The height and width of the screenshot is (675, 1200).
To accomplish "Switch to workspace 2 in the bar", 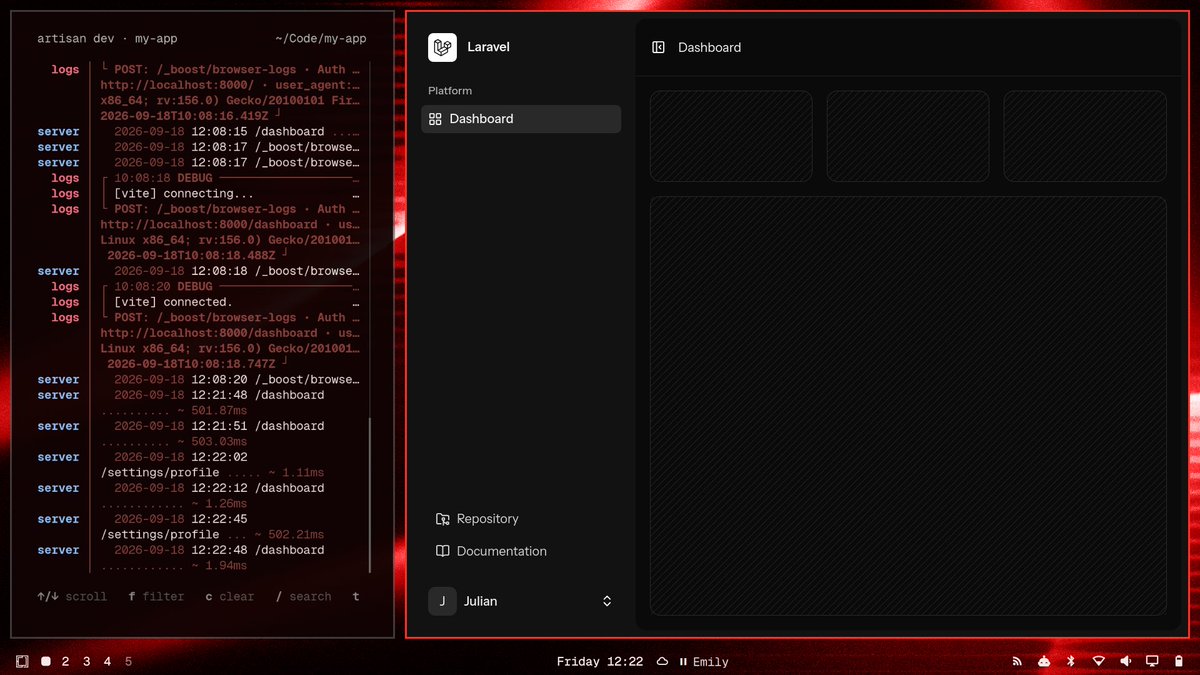I will (x=66, y=661).
